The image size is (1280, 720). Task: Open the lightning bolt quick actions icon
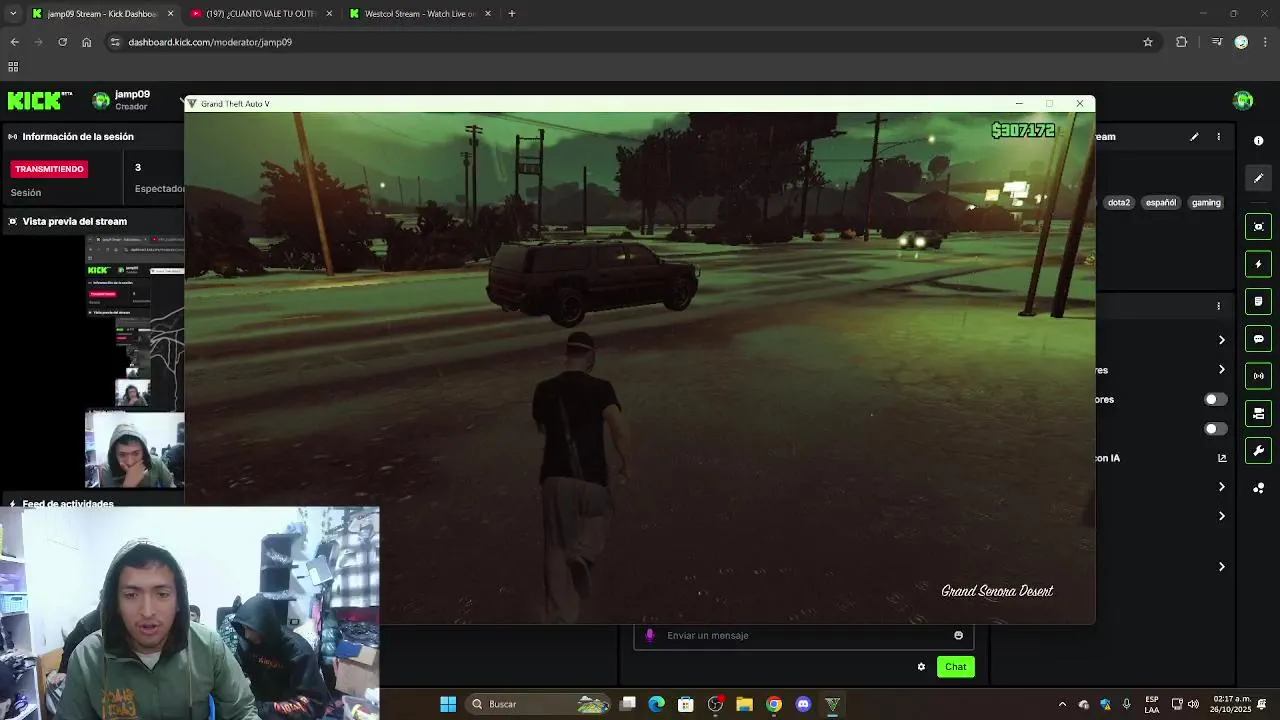[x=1259, y=264]
